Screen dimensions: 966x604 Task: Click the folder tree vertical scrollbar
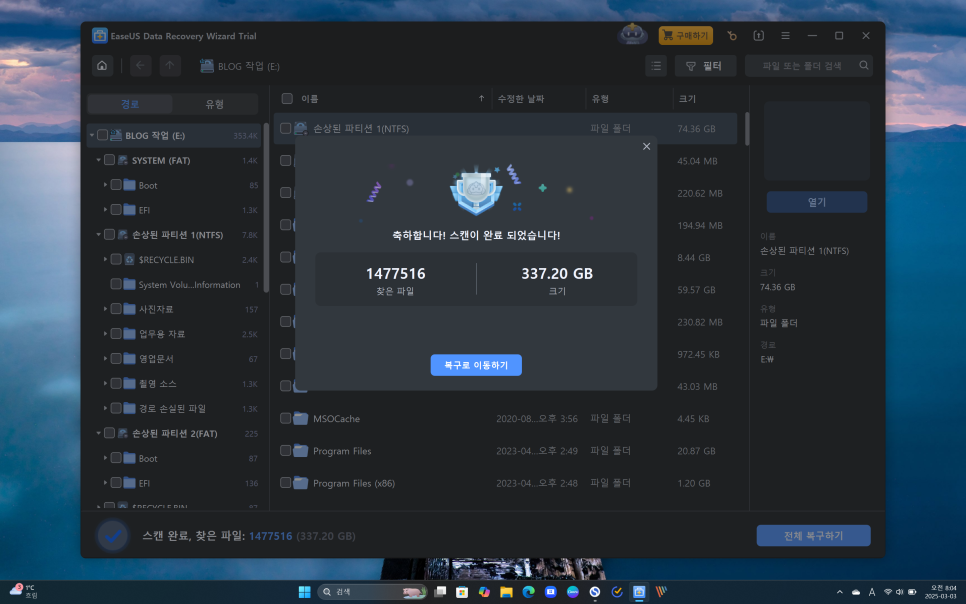click(x=266, y=206)
